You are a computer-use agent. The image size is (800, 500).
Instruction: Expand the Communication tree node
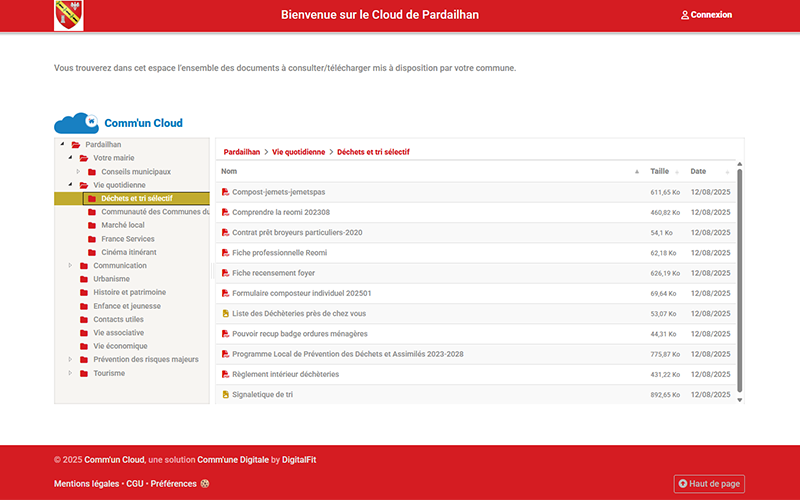point(70,265)
